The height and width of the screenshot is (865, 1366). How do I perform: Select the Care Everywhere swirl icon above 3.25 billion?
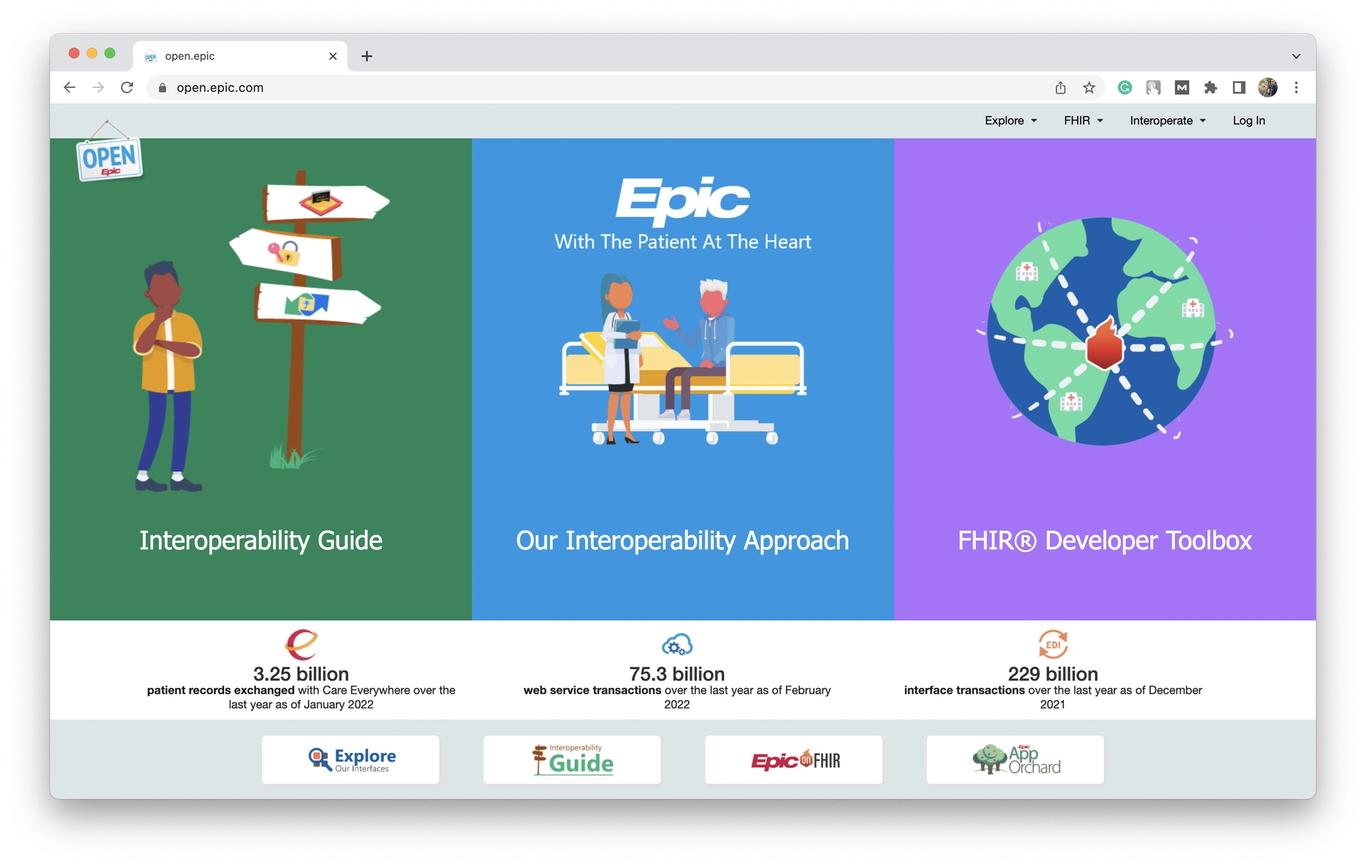301,644
